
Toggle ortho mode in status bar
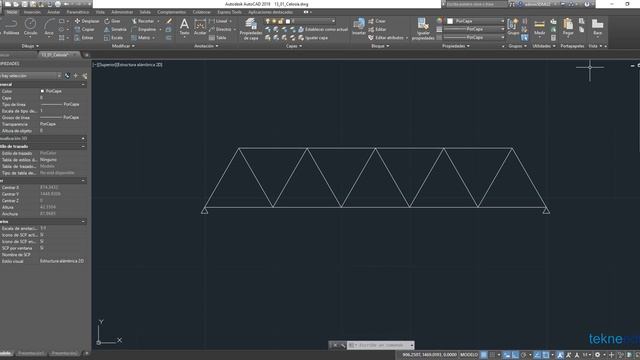pyautogui.click(x=516, y=355)
